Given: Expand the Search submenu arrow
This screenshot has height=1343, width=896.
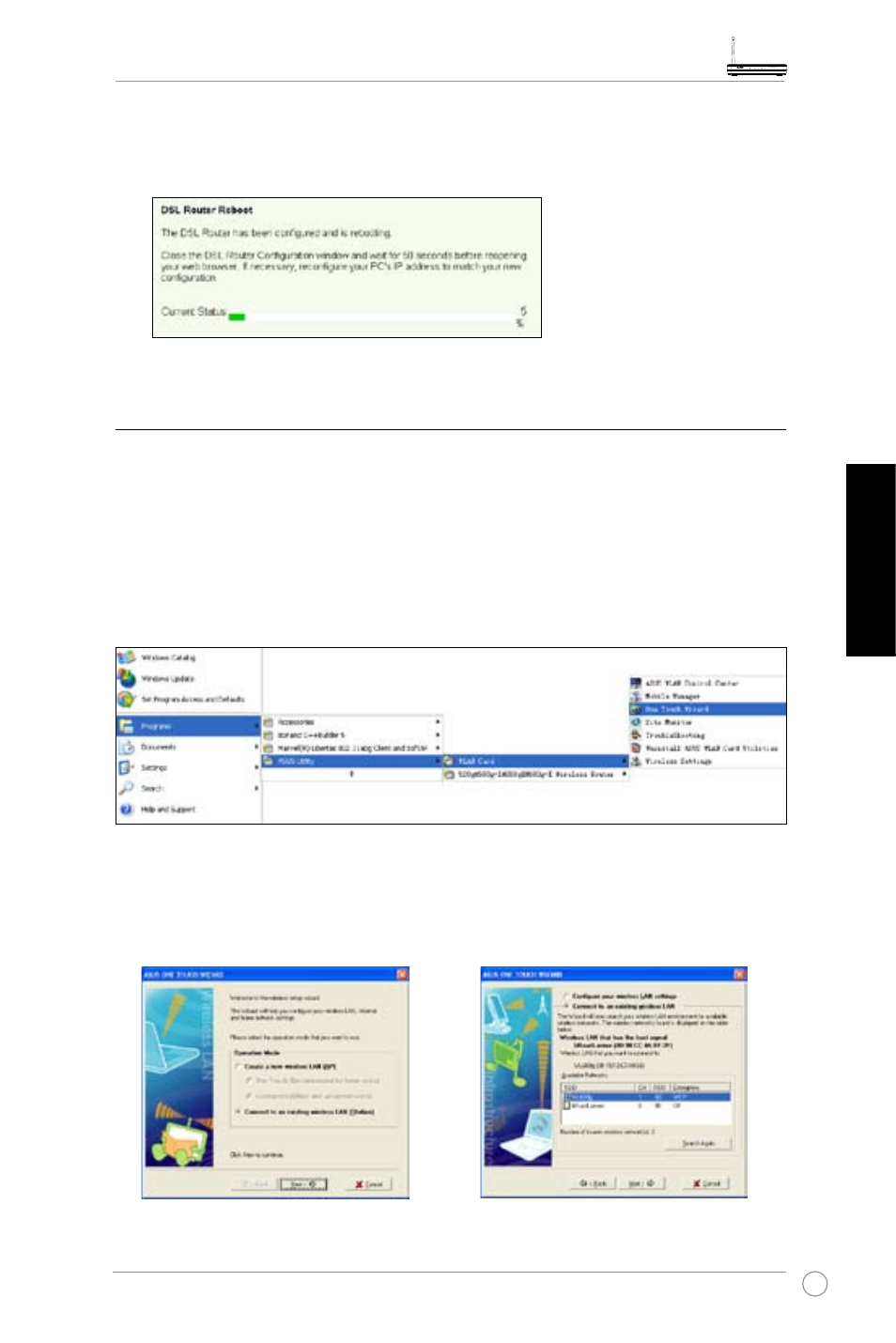Looking at the screenshot, I should click(256, 788).
